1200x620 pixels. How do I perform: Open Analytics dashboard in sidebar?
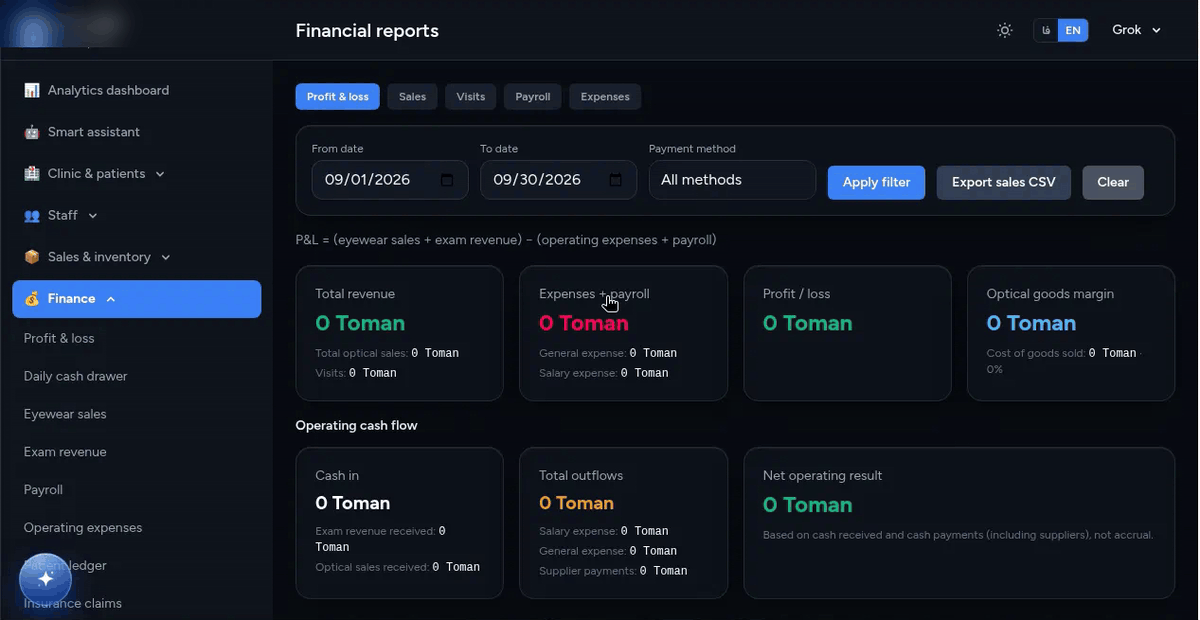(136, 90)
